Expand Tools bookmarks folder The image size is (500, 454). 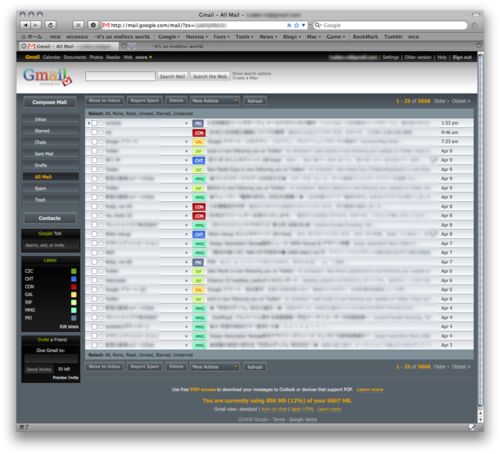point(244,37)
